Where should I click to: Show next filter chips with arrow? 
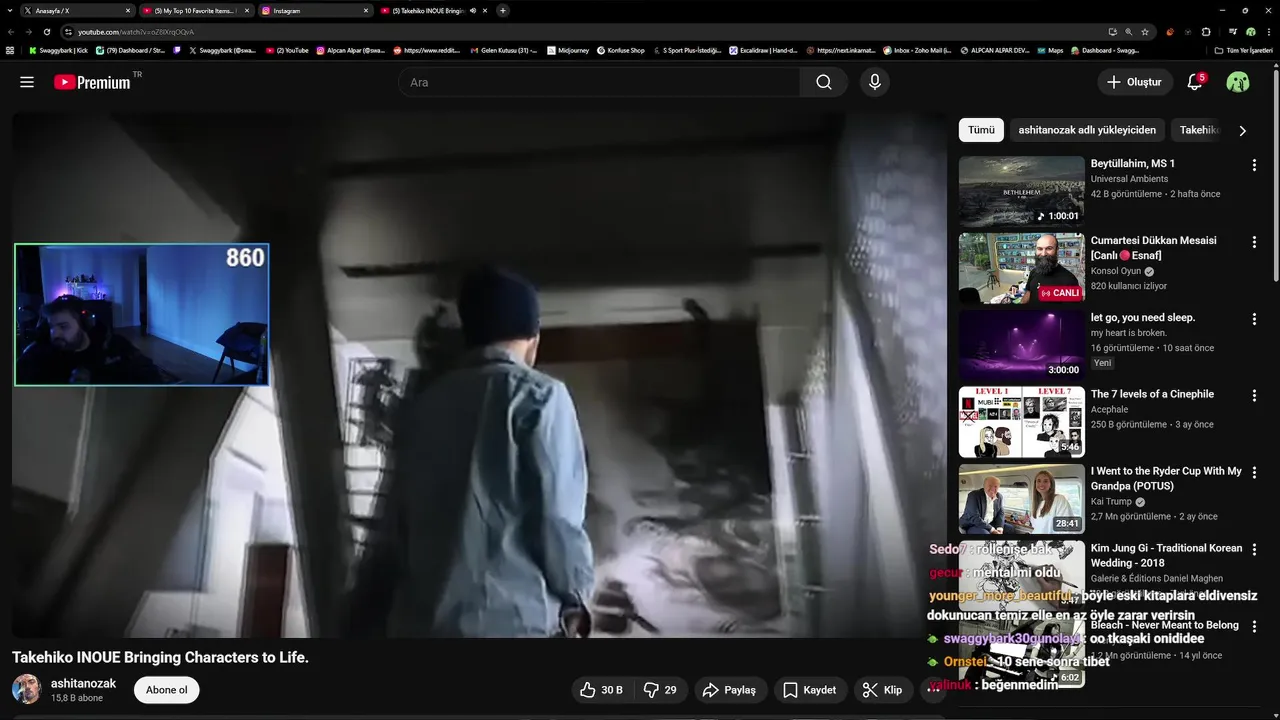(1243, 130)
